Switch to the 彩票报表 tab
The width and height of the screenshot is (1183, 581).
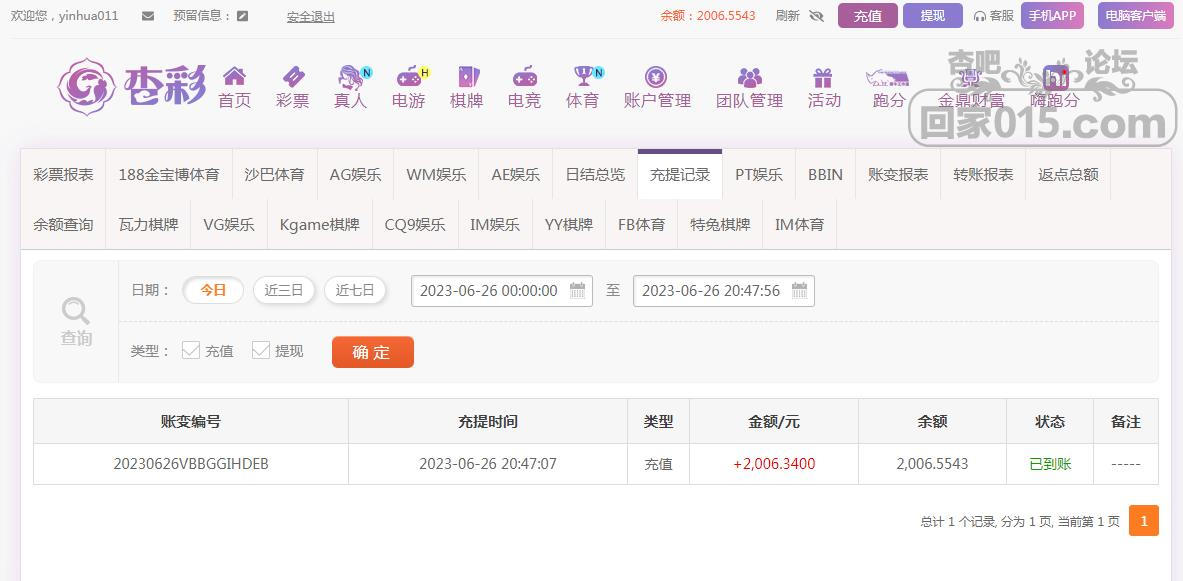[63, 174]
